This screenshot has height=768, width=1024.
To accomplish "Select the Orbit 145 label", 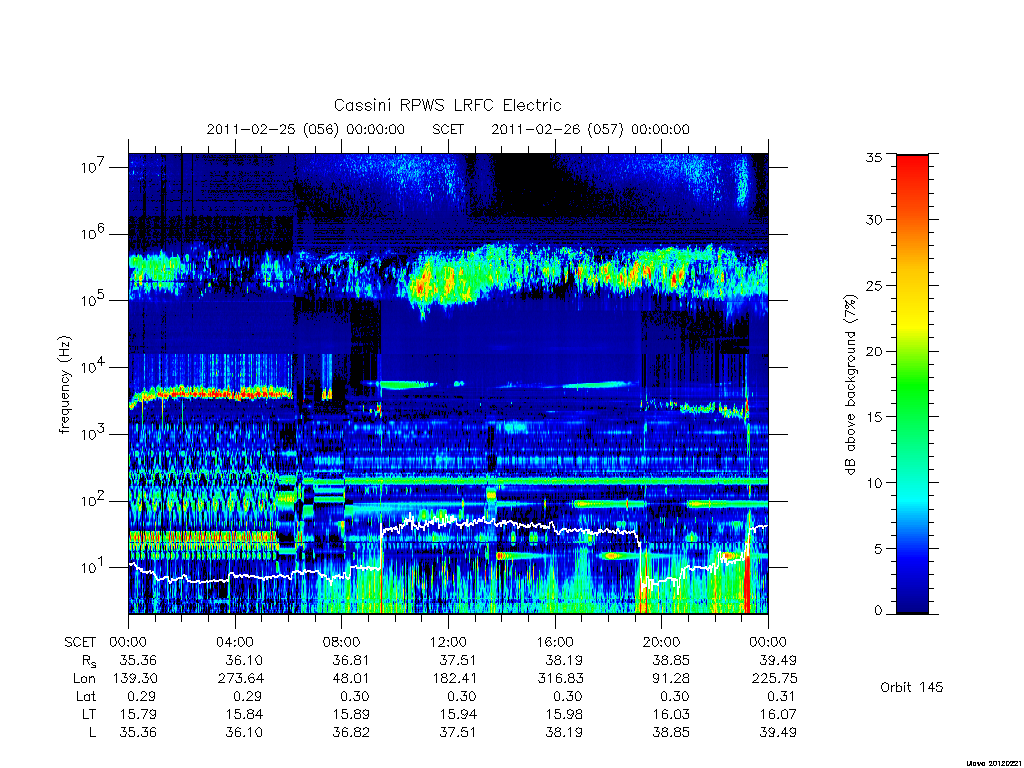I will tap(912, 687).
